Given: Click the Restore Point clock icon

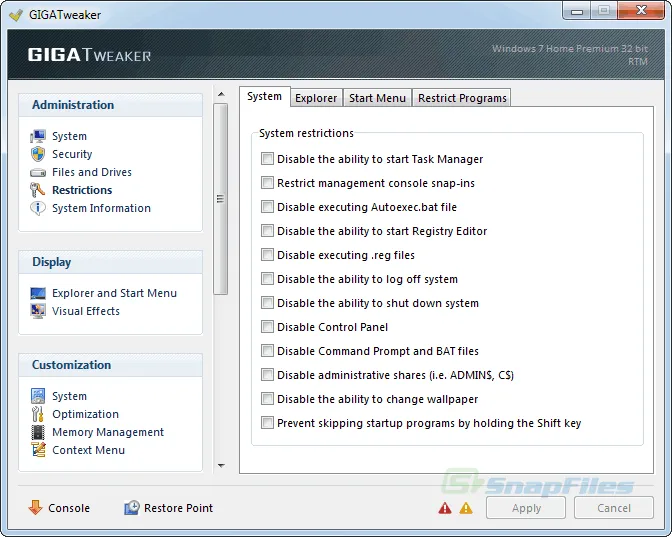Looking at the screenshot, I should (x=132, y=507).
